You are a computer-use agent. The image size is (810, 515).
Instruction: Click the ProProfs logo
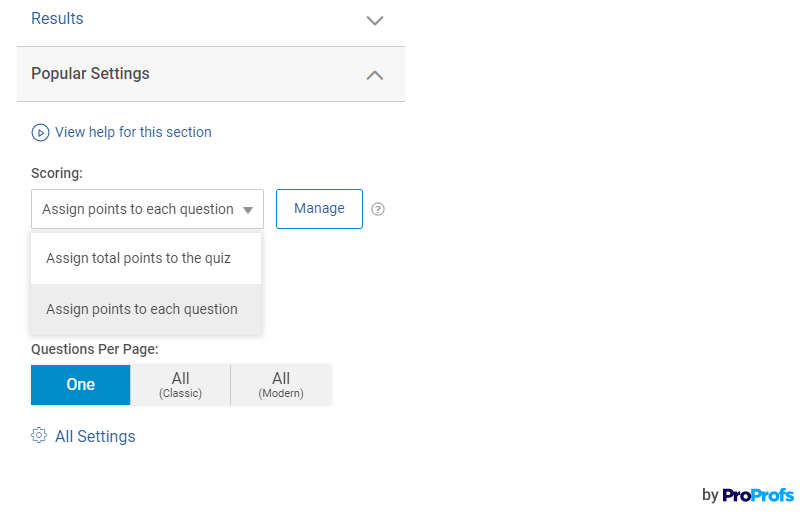758,495
